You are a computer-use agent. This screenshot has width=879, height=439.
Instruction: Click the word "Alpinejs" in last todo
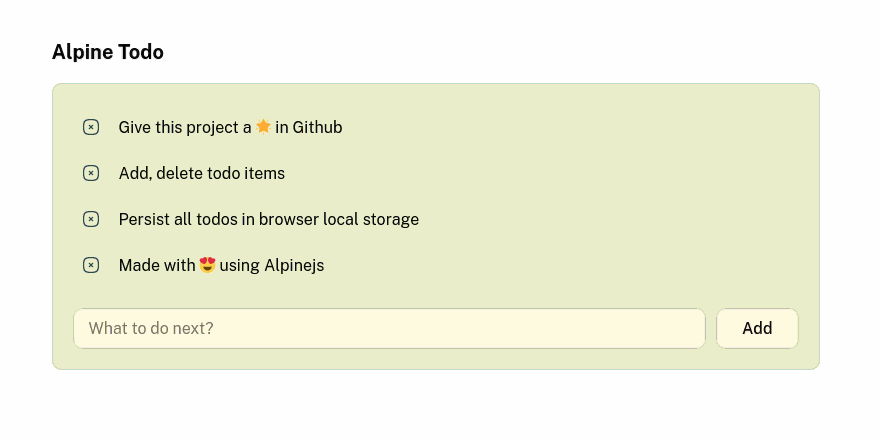coord(294,266)
